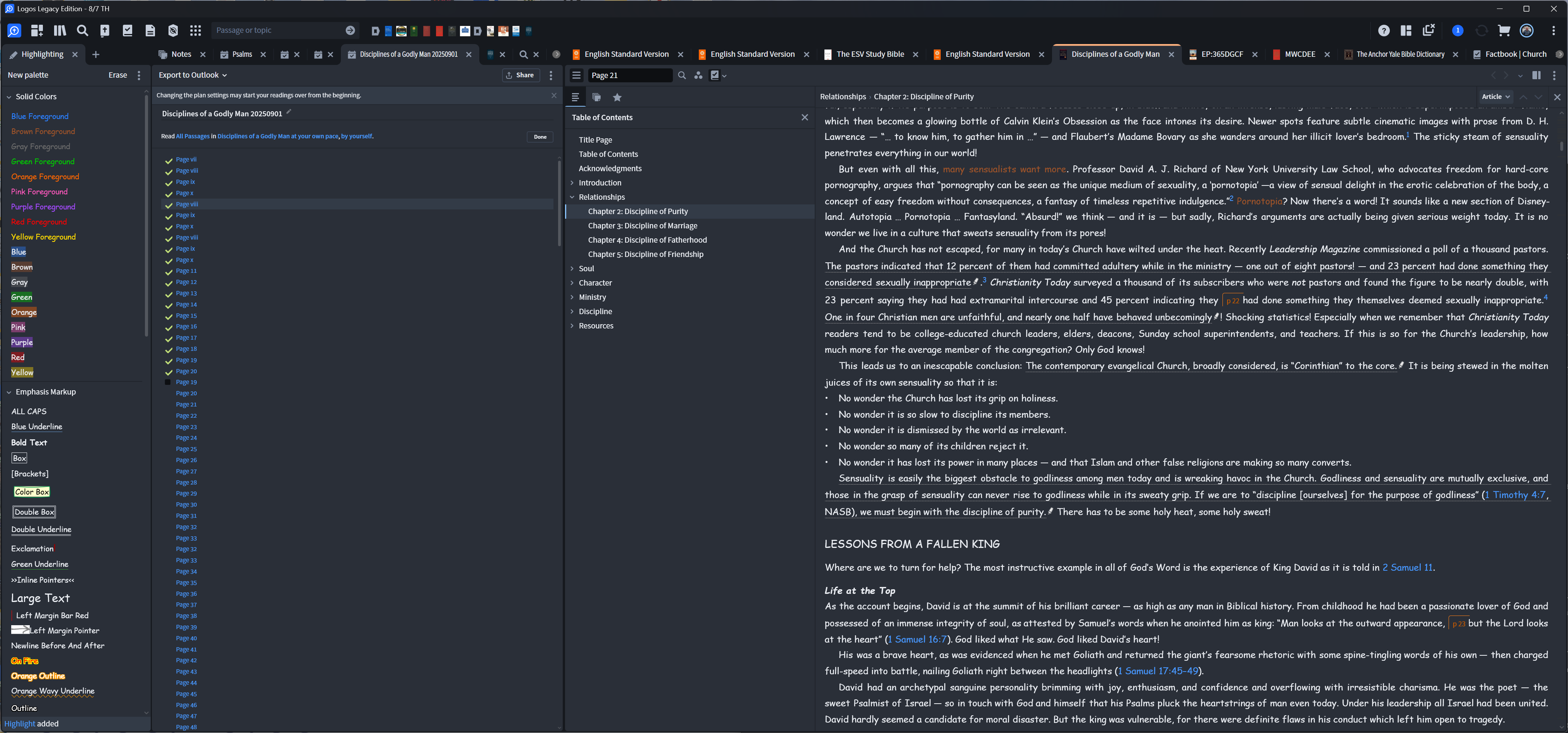Expand the Introduction contents entry

572,183
